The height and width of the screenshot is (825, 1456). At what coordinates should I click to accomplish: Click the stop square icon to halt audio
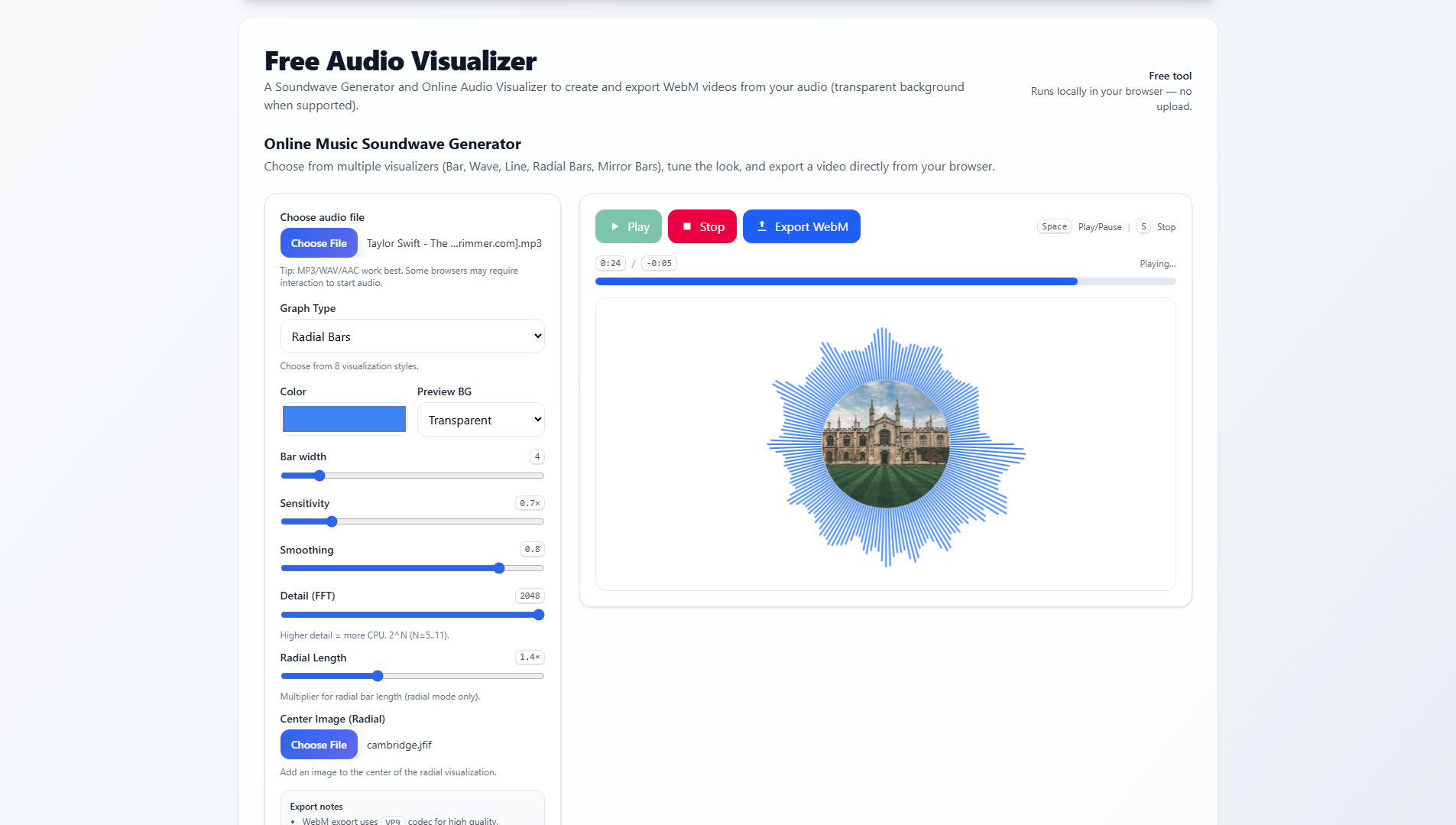pos(687,226)
